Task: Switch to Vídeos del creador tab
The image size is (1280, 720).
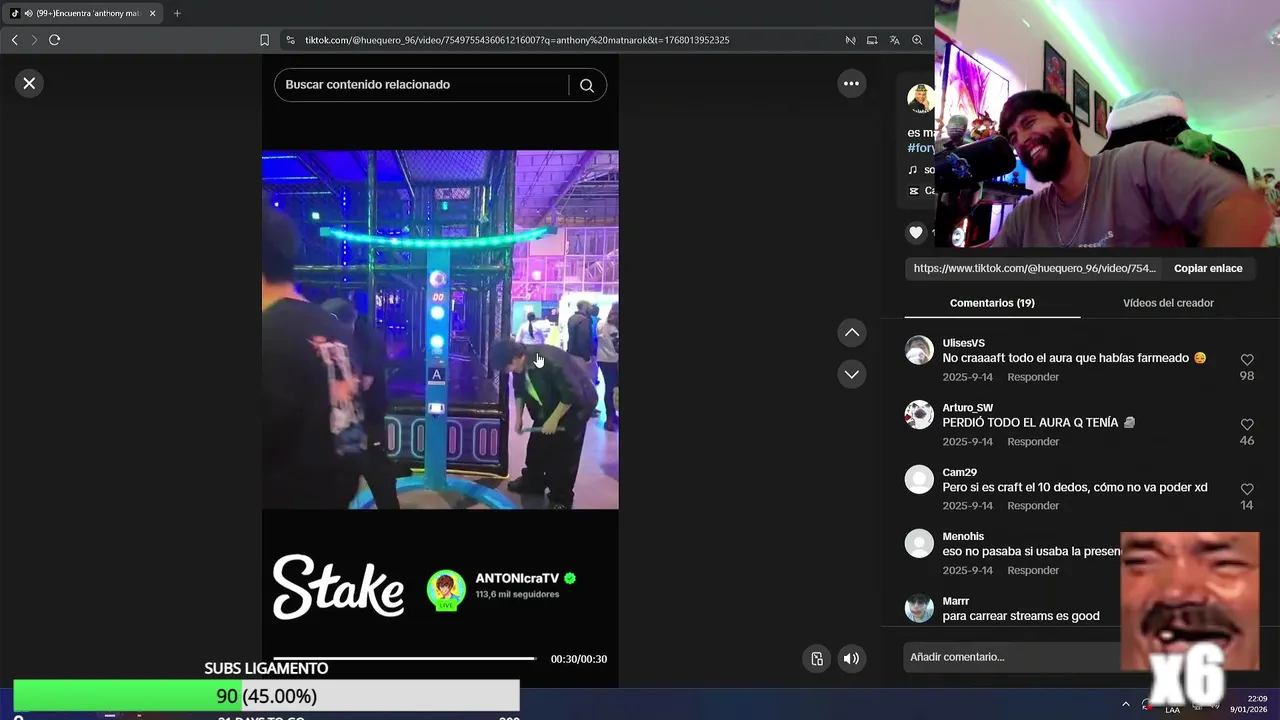Action: point(1168,303)
